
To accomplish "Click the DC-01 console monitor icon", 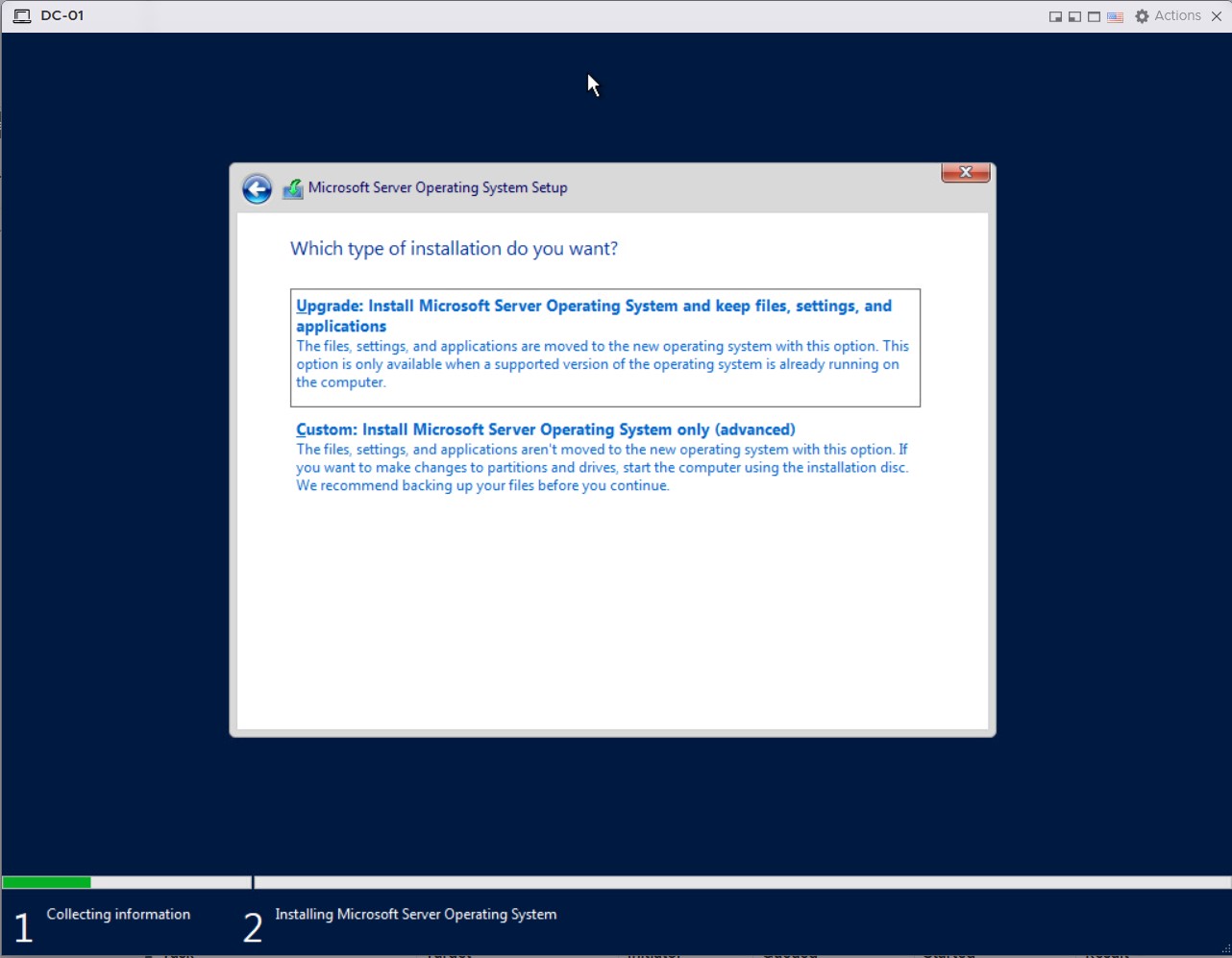I will tap(21, 16).
